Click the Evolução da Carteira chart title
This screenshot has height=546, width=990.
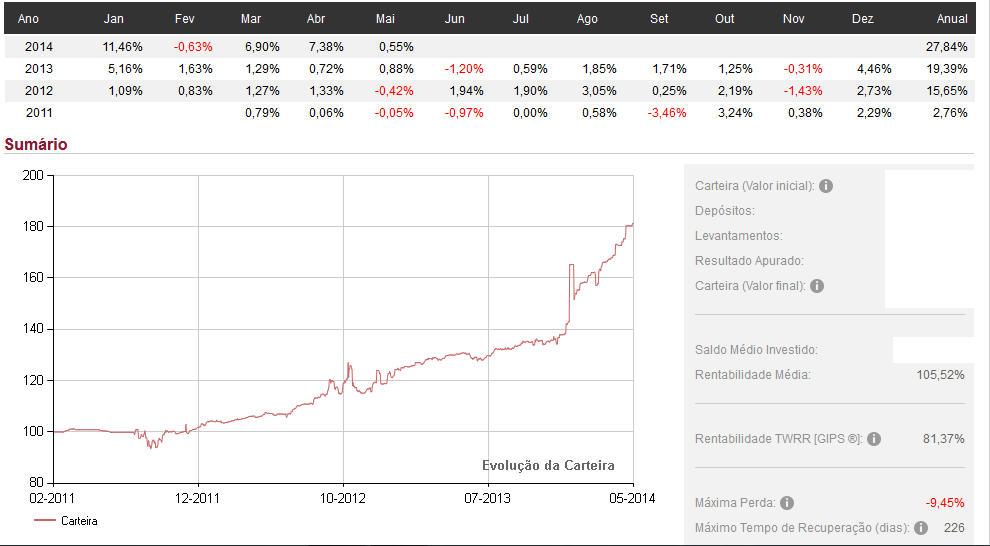tap(548, 465)
